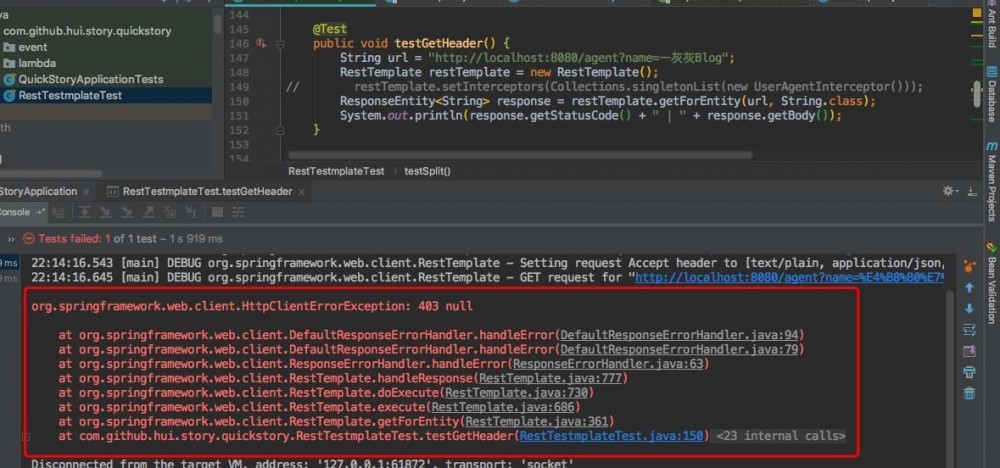Open QuickStoryApplicationTests in the project tree
This screenshot has height=468, width=1000.
click(84, 79)
